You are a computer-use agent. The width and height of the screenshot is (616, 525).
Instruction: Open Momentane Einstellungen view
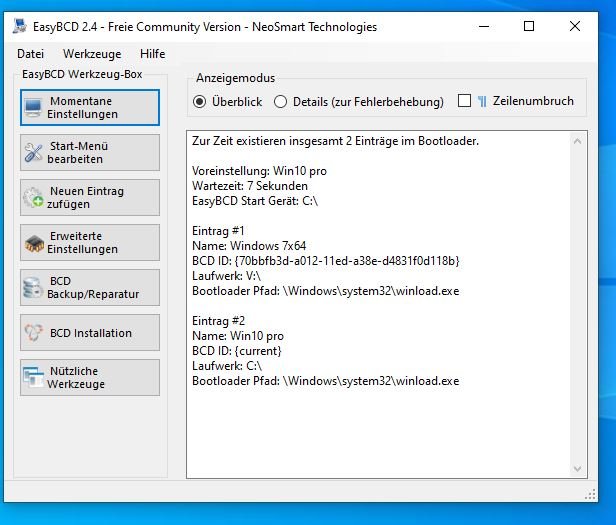tap(90, 108)
